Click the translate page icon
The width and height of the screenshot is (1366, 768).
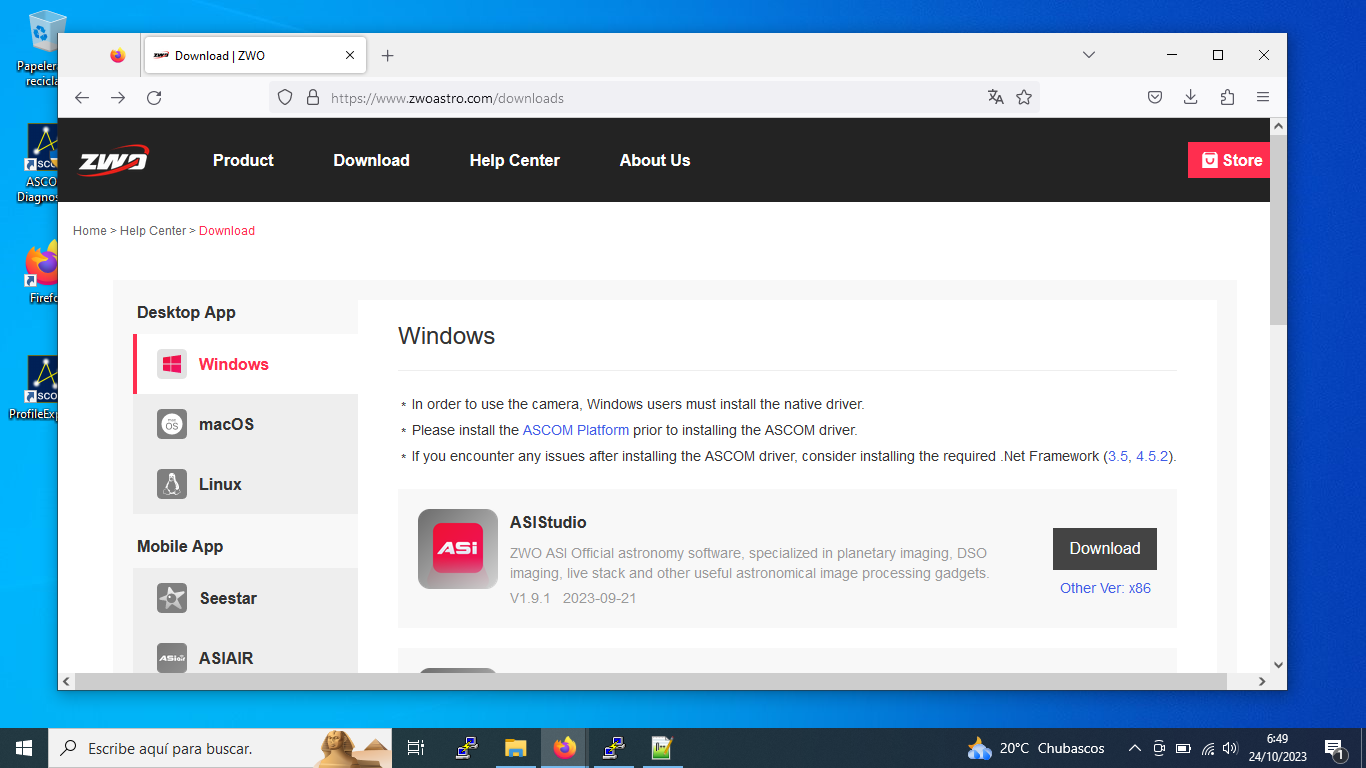tap(995, 97)
